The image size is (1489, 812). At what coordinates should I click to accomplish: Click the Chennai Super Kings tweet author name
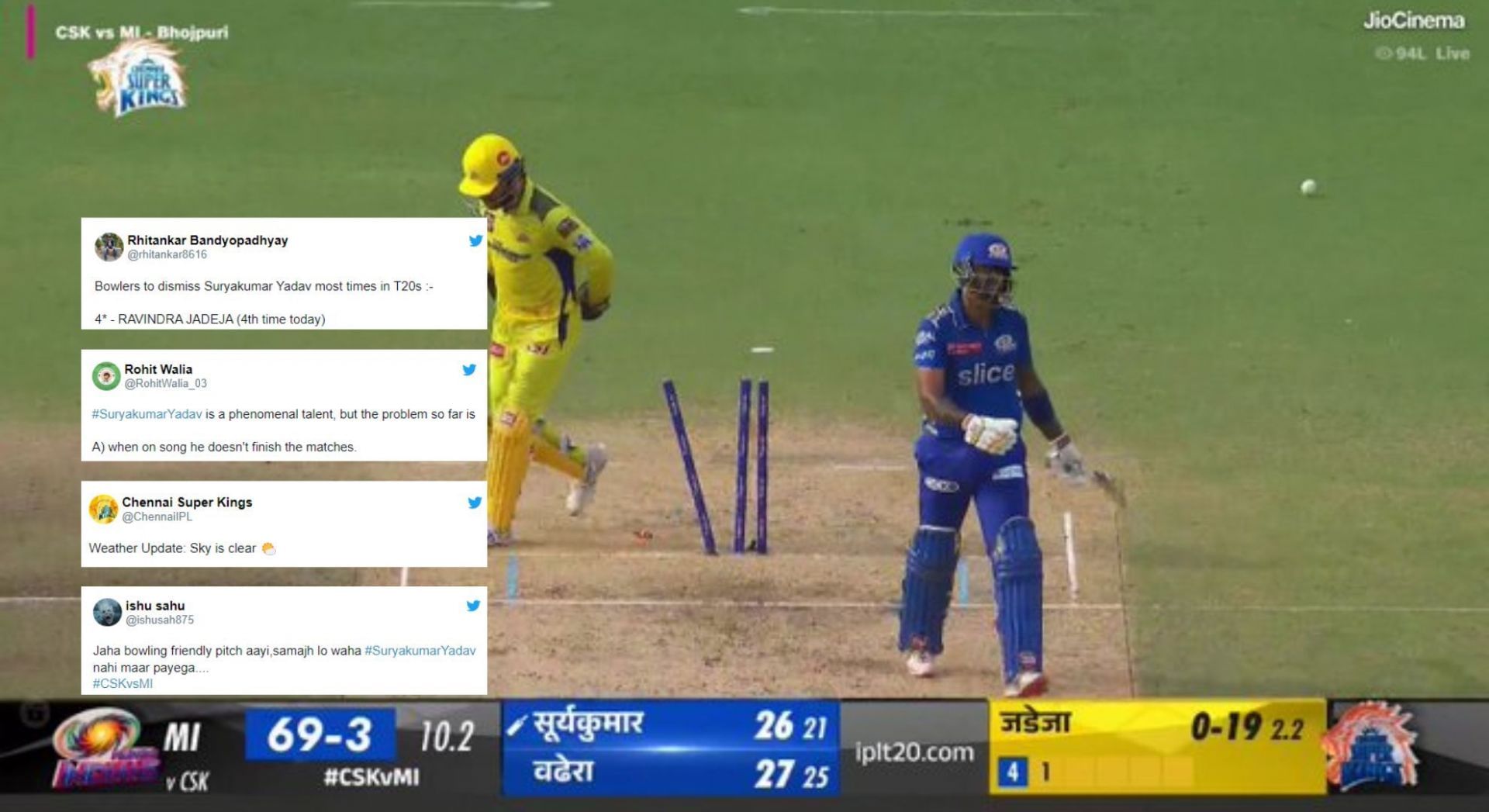point(187,502)
